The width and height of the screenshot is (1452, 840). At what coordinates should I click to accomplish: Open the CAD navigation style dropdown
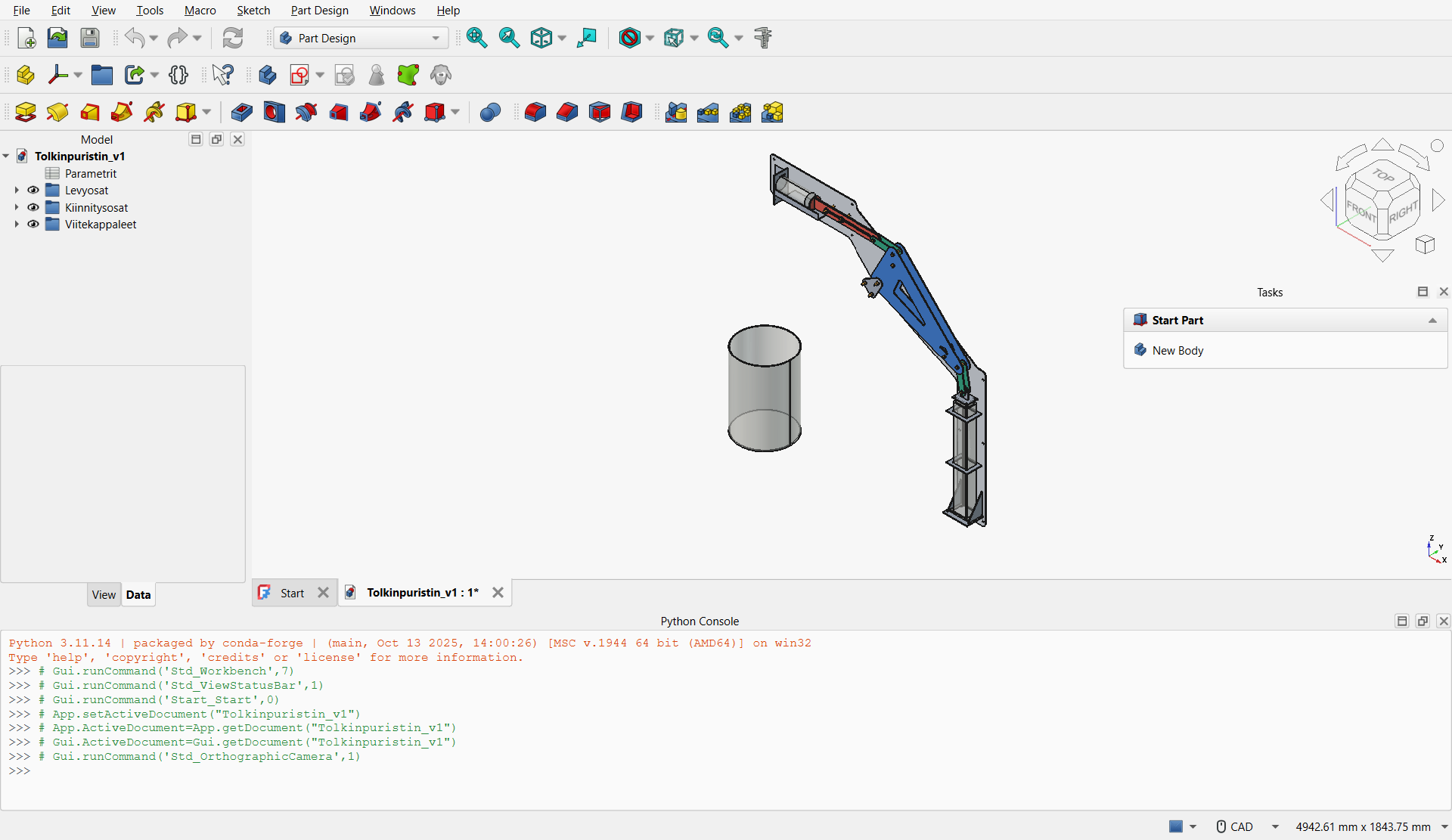(1275, 827)
